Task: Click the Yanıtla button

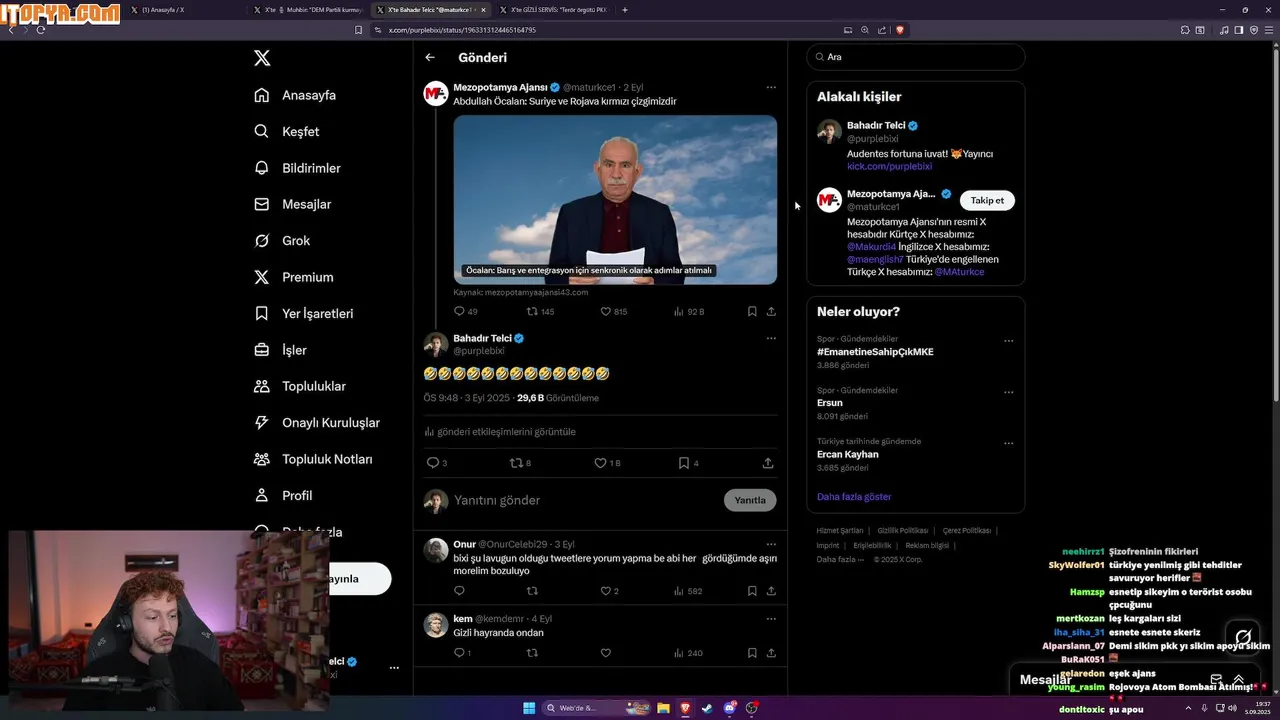Action: [750, 500]
